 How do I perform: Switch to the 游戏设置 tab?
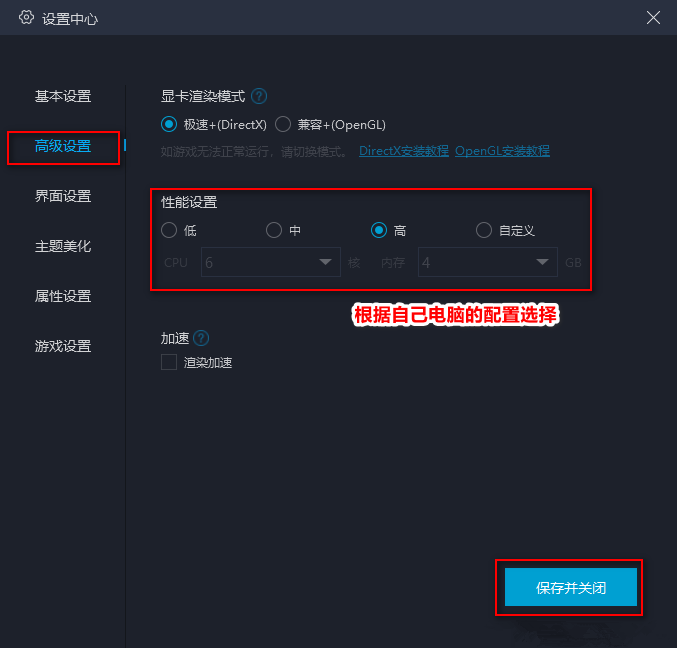click(63, 346)
